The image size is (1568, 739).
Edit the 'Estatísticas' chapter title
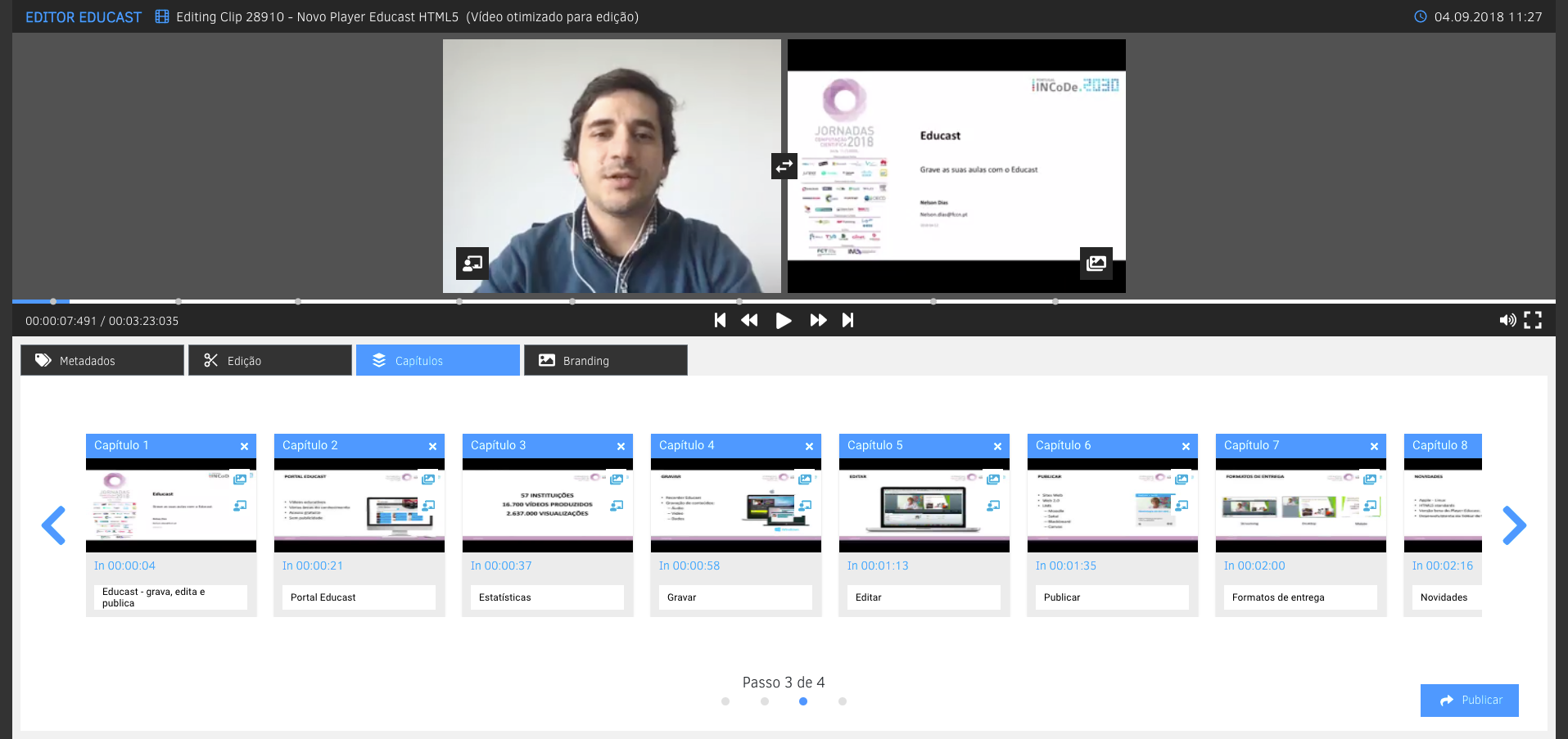(x=547, y=597)
